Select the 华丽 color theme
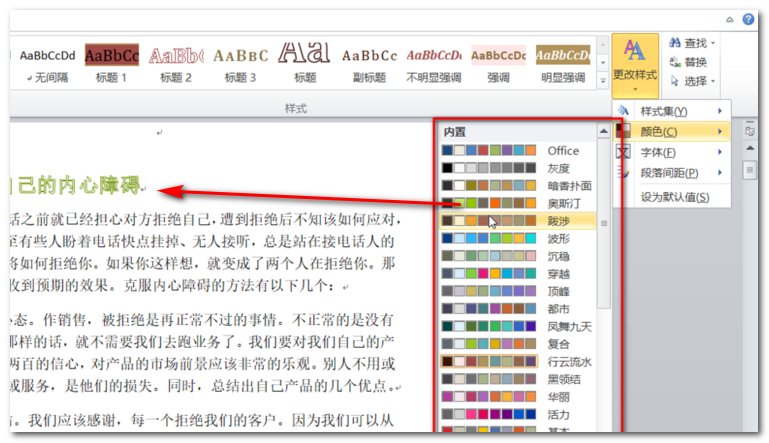The height and width of the screenshot is (443, 769). tap(517, 397)
